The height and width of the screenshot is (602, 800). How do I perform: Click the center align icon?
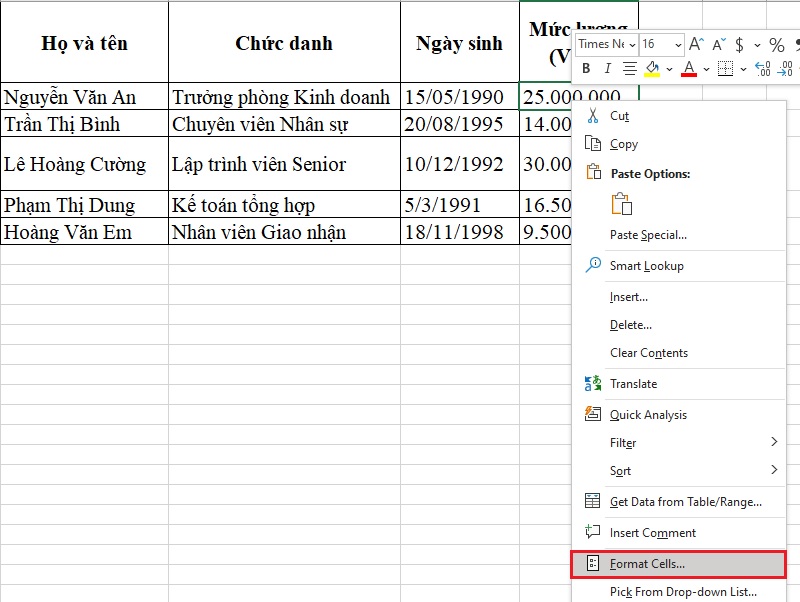(x=630, y=68)
